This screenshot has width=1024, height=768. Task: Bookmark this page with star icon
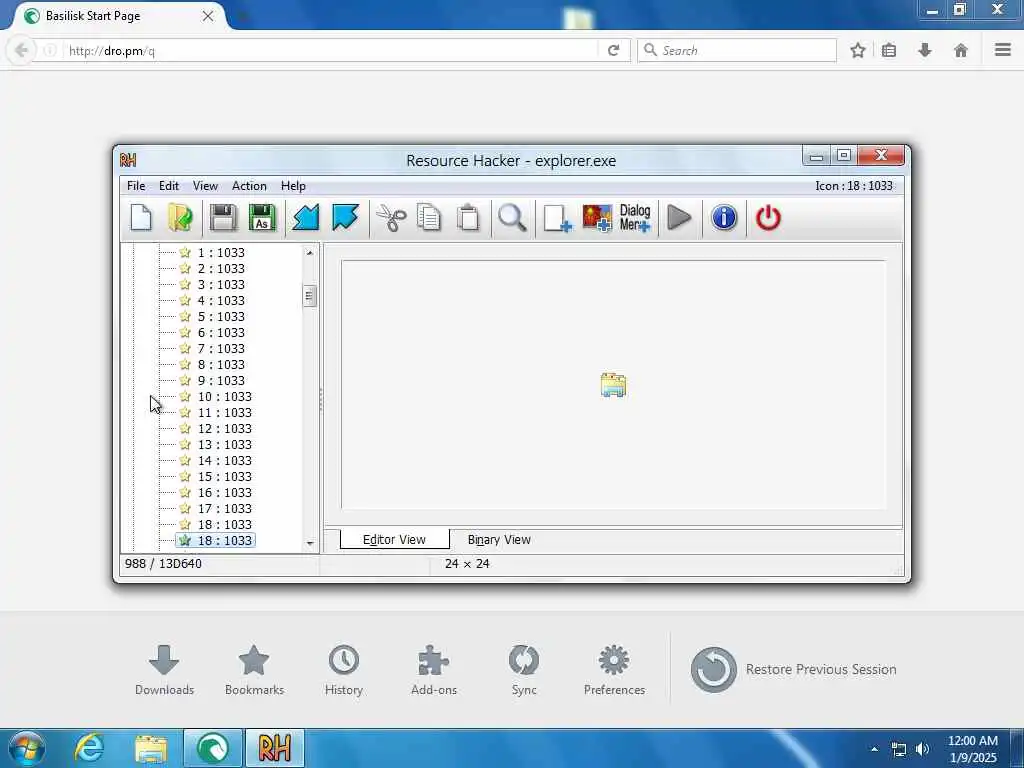coord(857,50)
